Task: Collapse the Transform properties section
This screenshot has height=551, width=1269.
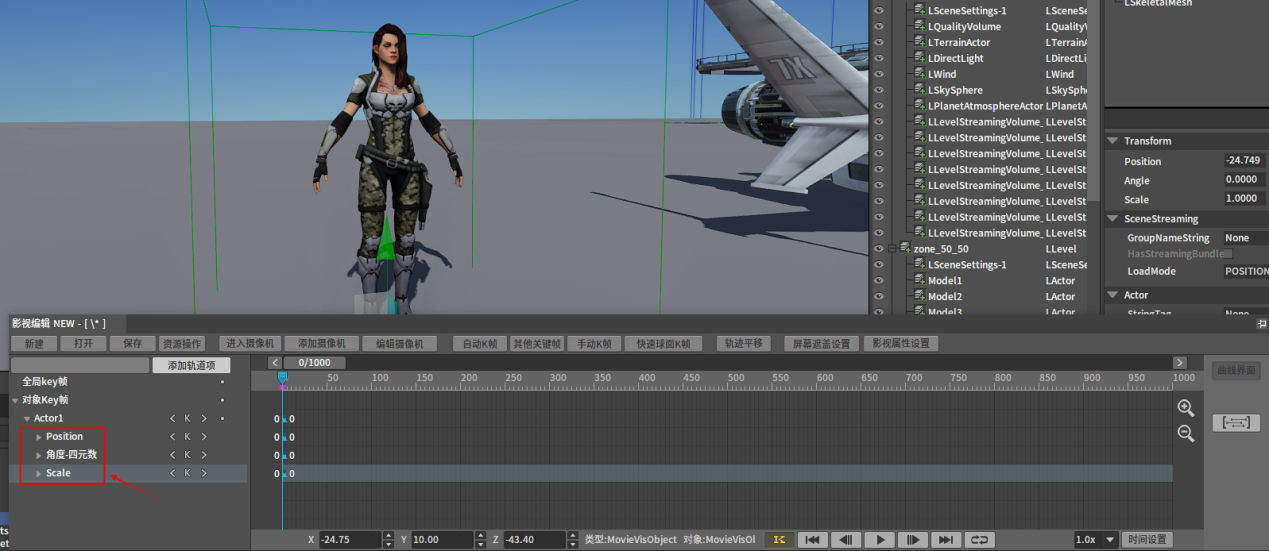Action: coord(1112,141)
